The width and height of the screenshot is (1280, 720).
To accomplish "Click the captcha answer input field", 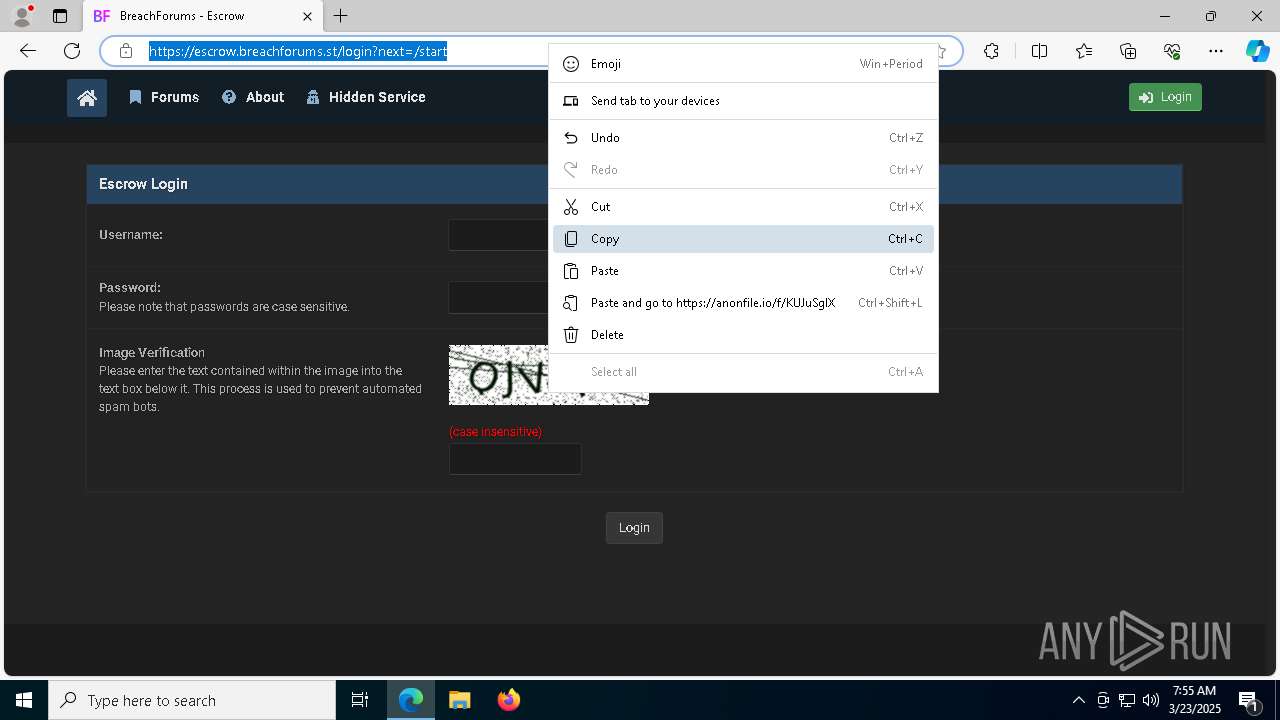I will [x=515, y=459].
